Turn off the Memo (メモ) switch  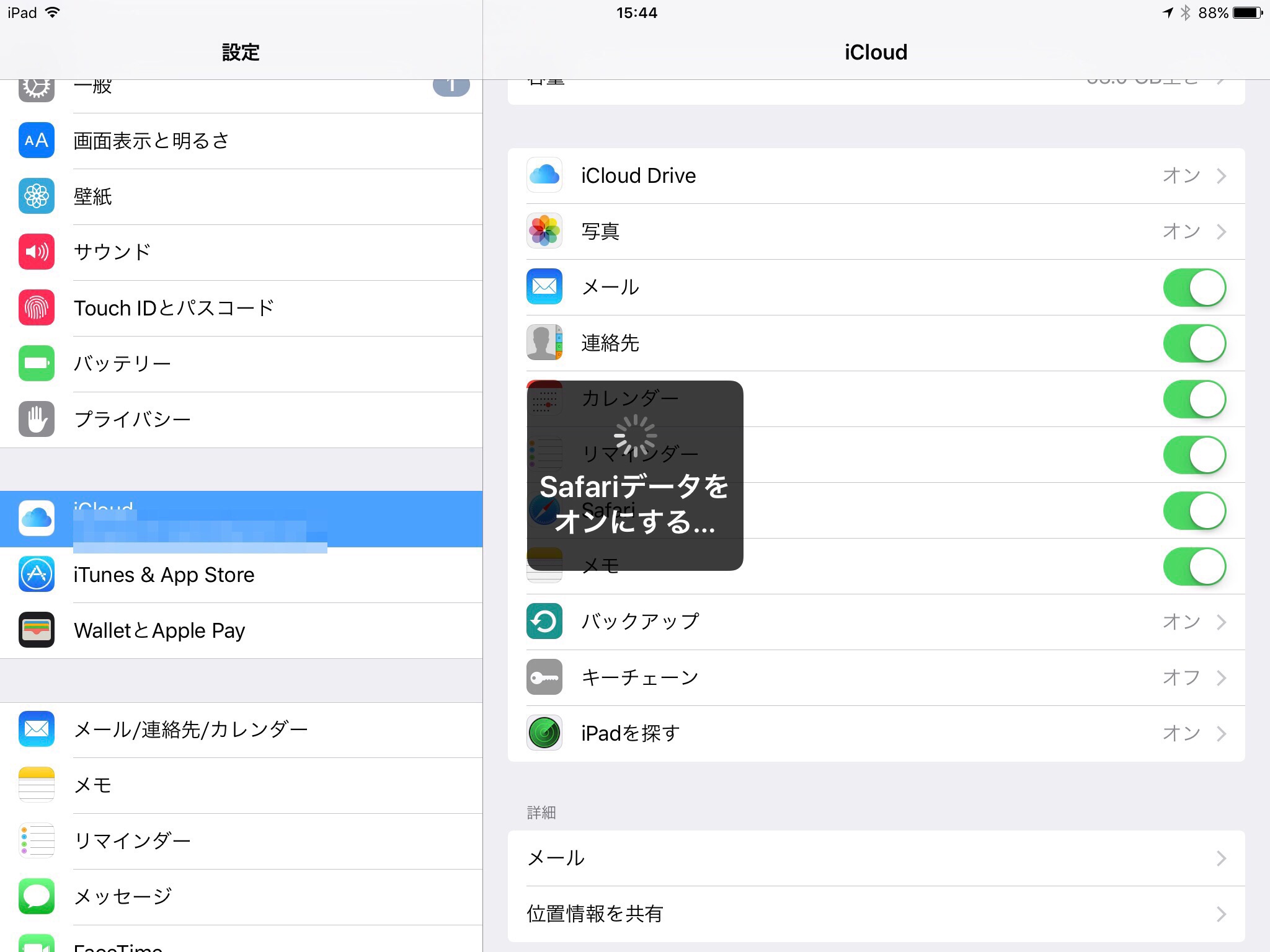click(1194, 566)
